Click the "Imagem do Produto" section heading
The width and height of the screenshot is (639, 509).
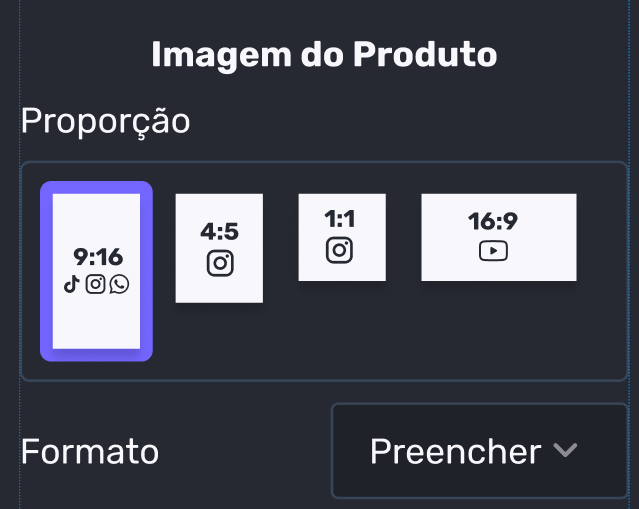click(x=323, y=54)
